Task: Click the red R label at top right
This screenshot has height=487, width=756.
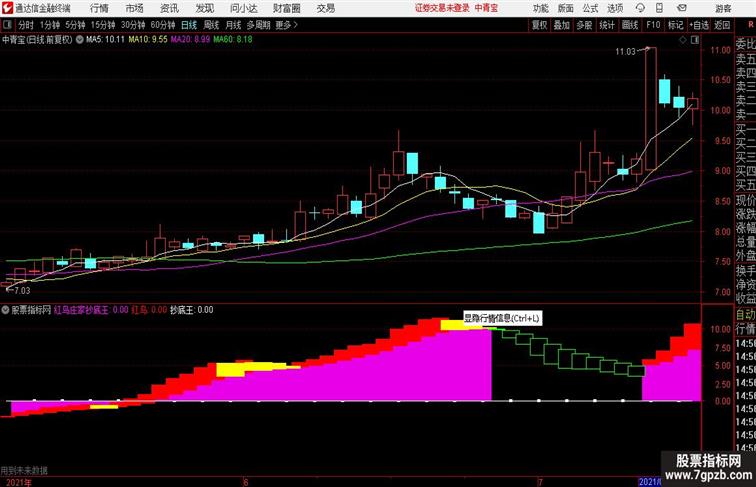Action: (751, 25)
